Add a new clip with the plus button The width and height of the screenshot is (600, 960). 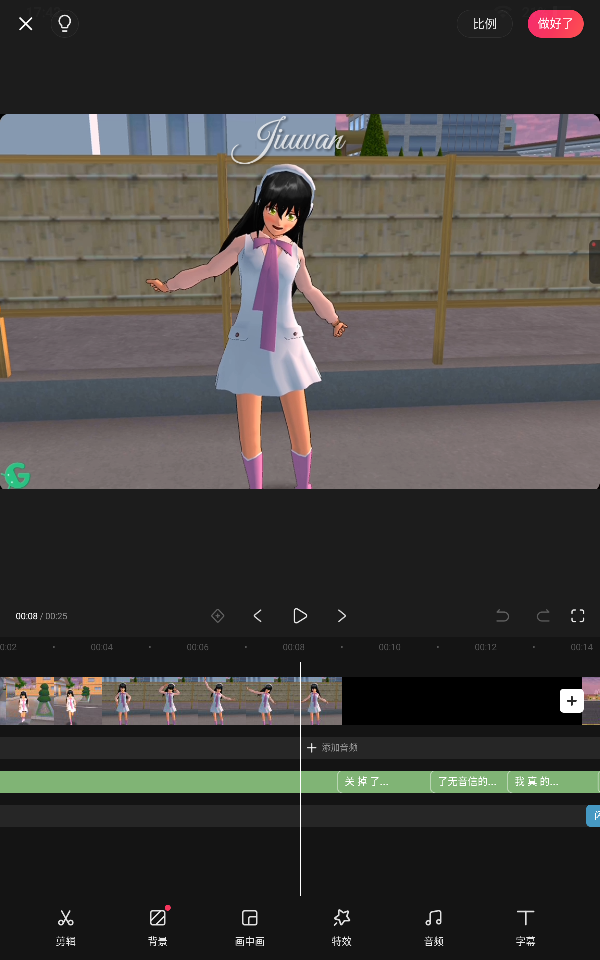(x=571, y=701)
